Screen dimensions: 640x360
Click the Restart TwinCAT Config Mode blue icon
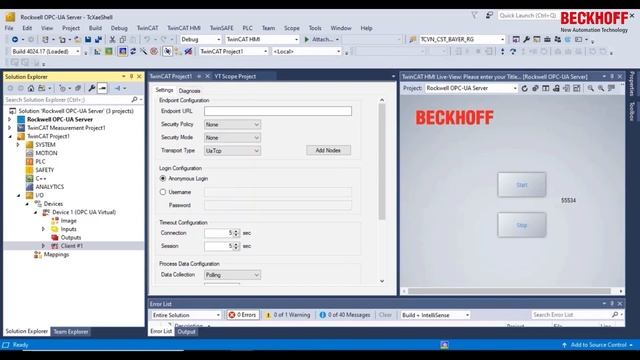coord(122,51)
